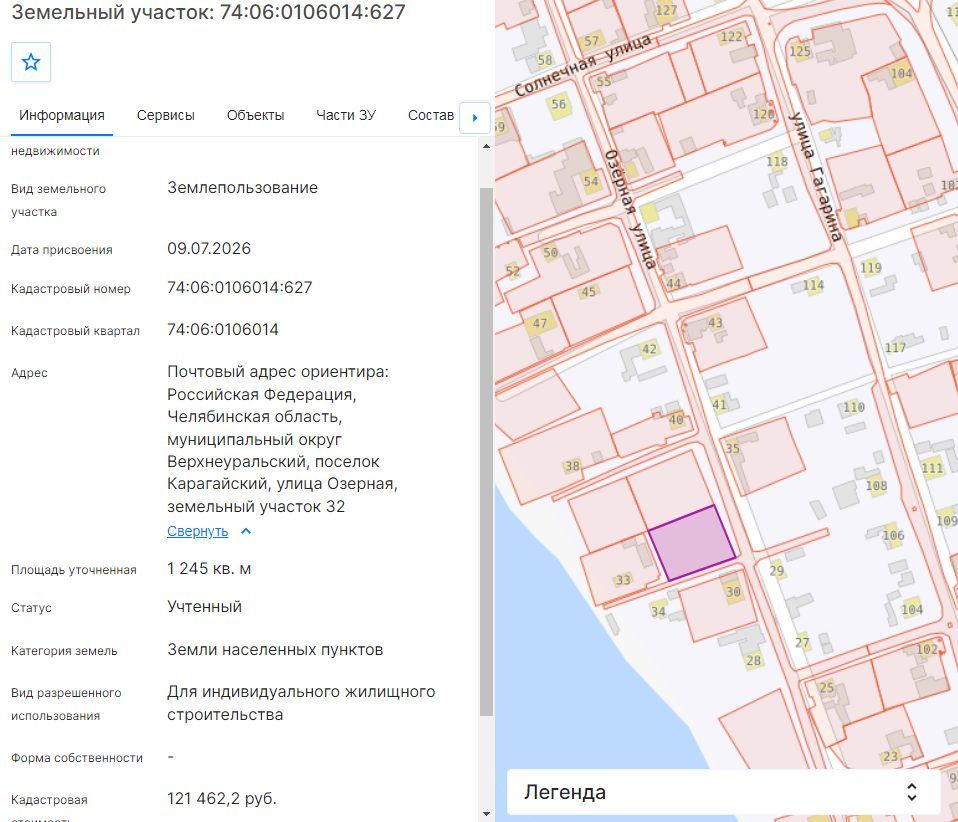The image size is (958, 822).
Task: Open the Состав tab
Action: coord(431,116)
